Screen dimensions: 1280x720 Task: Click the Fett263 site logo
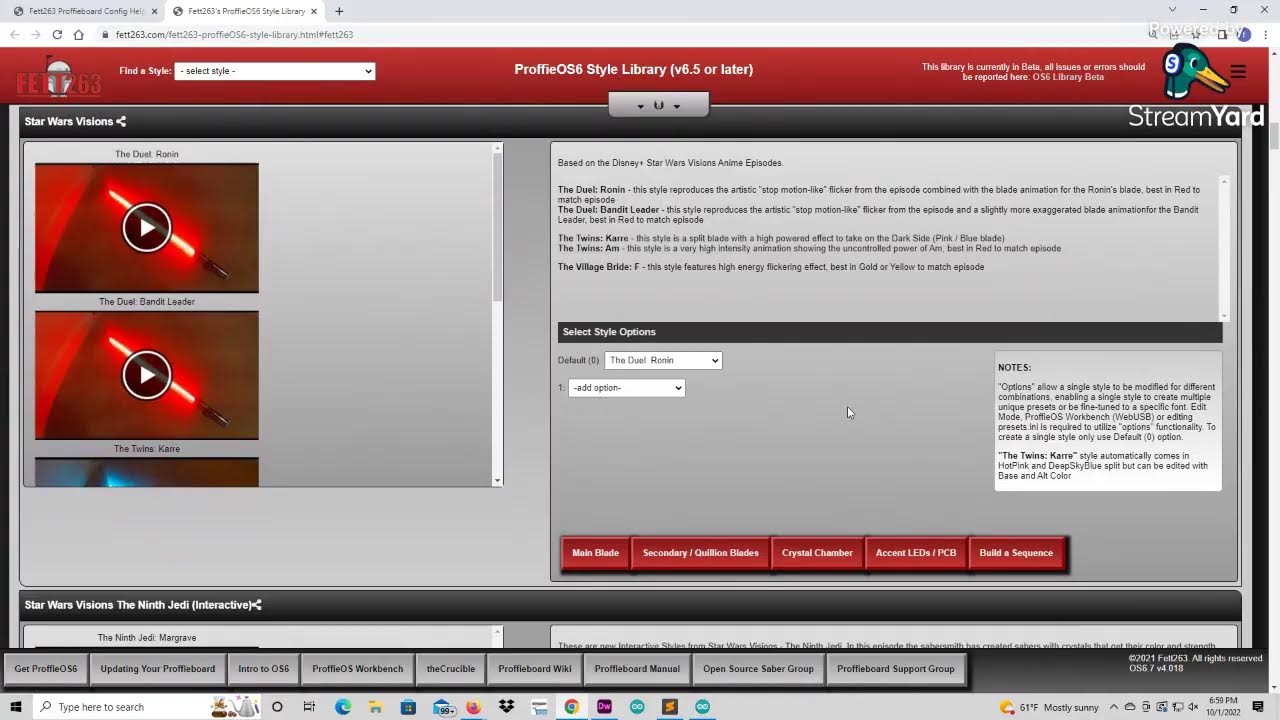pyautogui.click(x=58, y=75)
